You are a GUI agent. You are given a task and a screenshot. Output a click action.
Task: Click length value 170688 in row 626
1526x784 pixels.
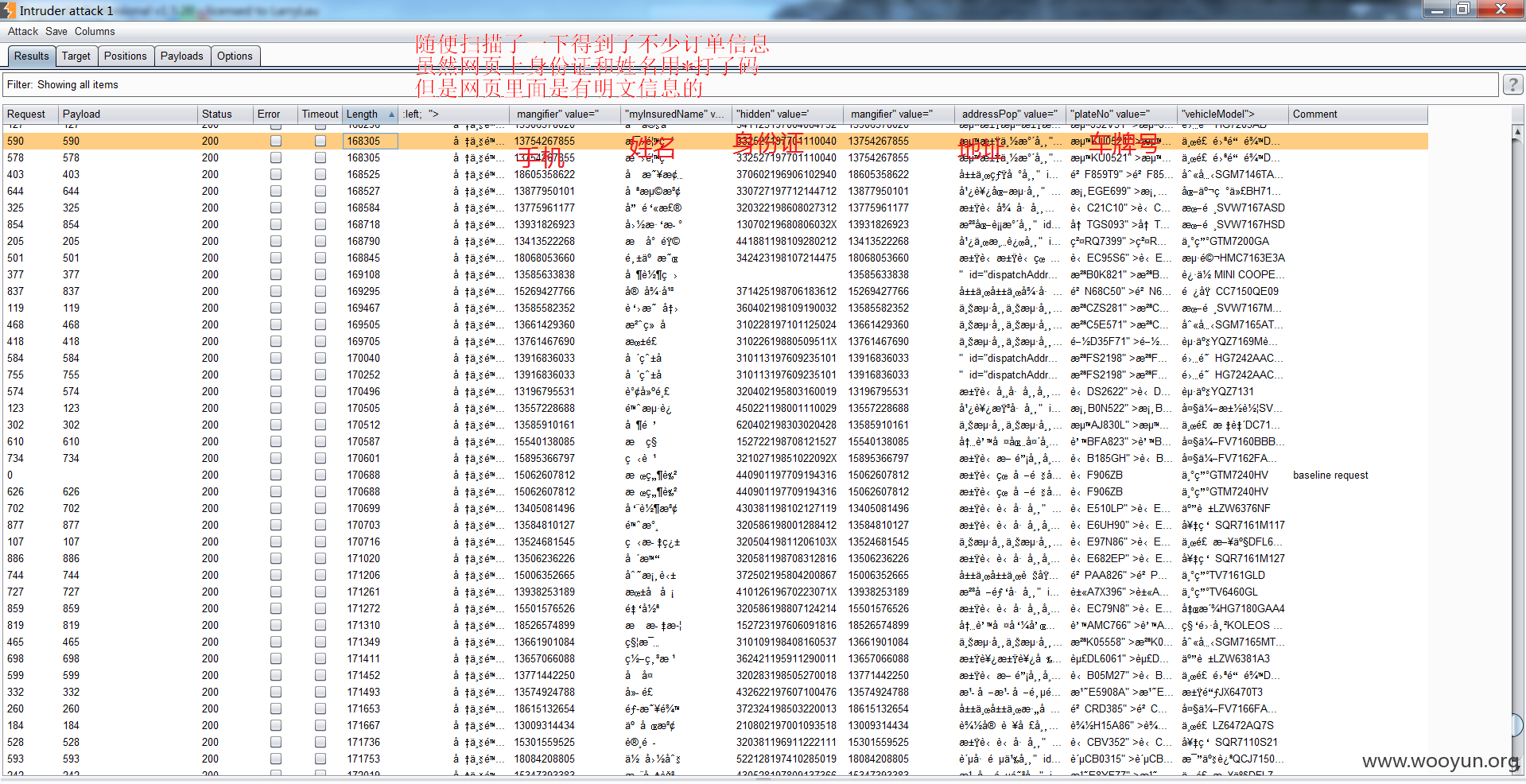(x=363, y=491)
